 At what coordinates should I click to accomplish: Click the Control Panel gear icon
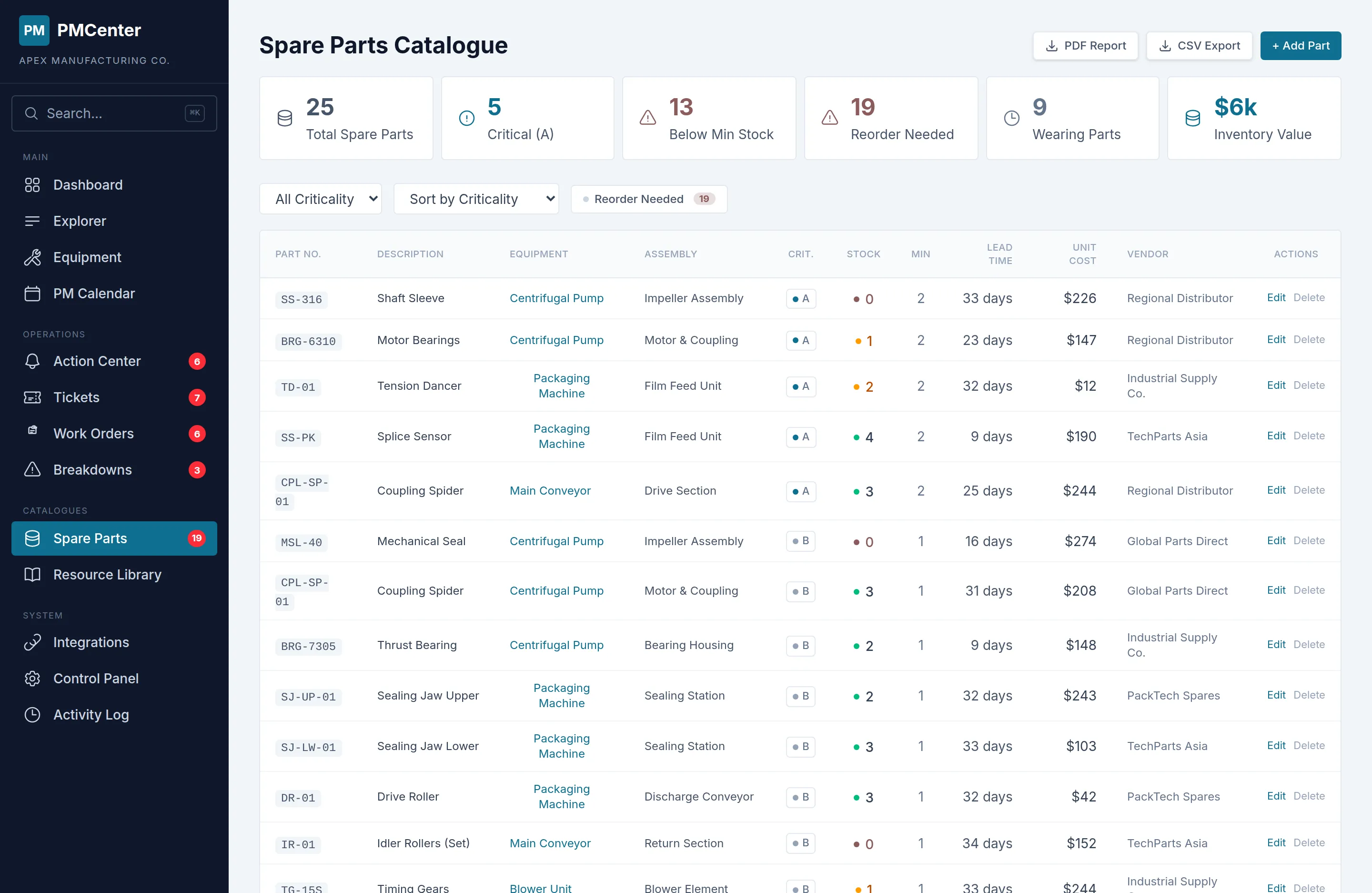point(32,679)
